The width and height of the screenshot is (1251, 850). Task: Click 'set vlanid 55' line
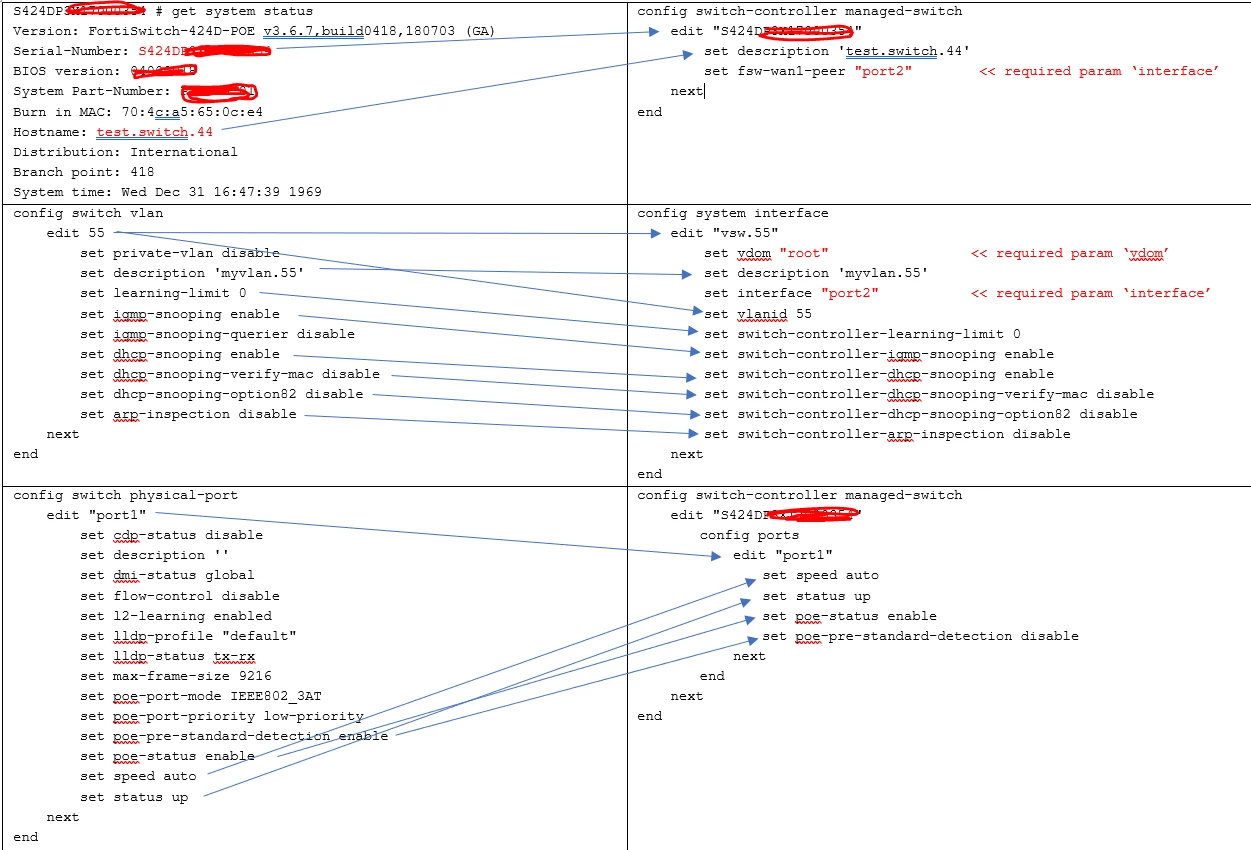[758, 313]
